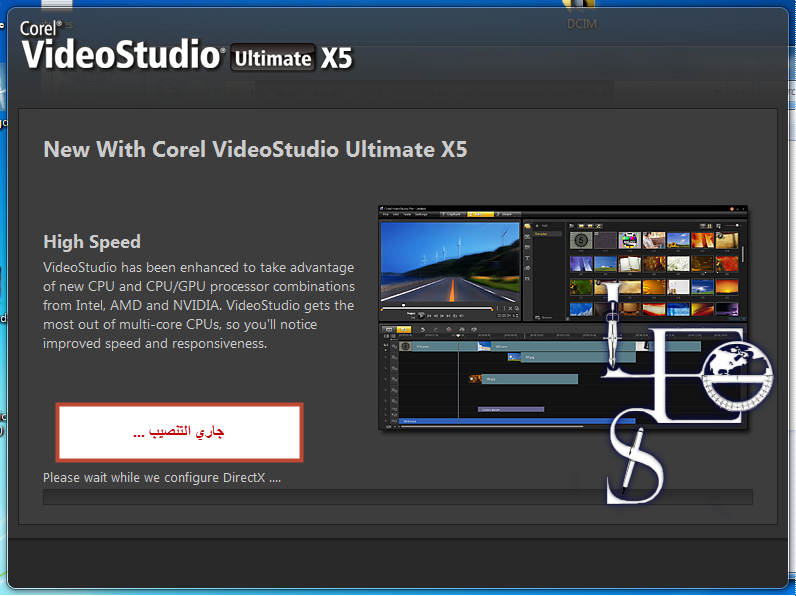Click 'Please wait while we configure DirectX' text

[x=161, y=478]
